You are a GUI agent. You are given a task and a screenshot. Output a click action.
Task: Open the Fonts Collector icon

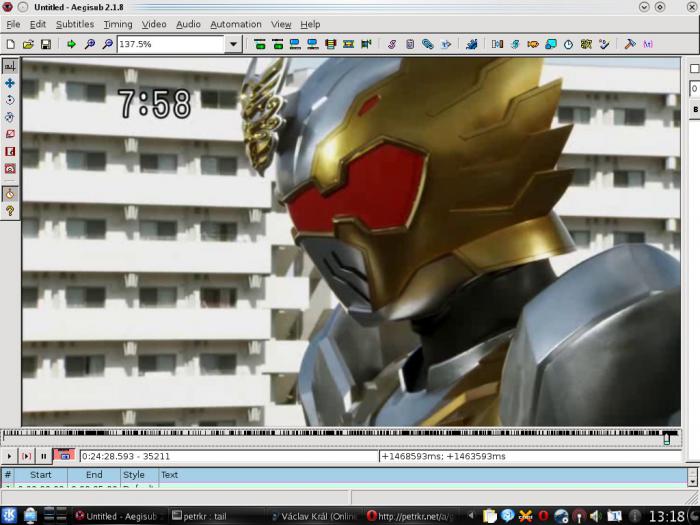[x=446, y=44]
